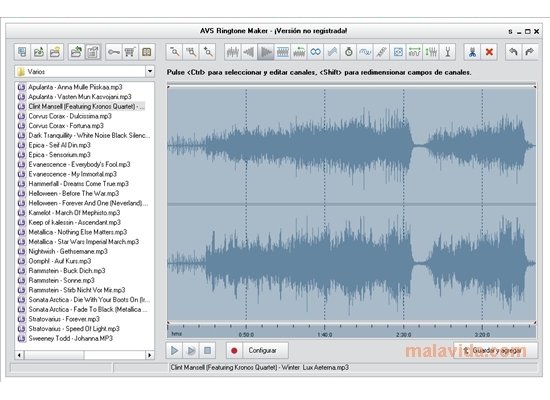Click the lower channel waveform
This screenshot has width=550, height=400.
pyautogui.click(x=351, y=262)
